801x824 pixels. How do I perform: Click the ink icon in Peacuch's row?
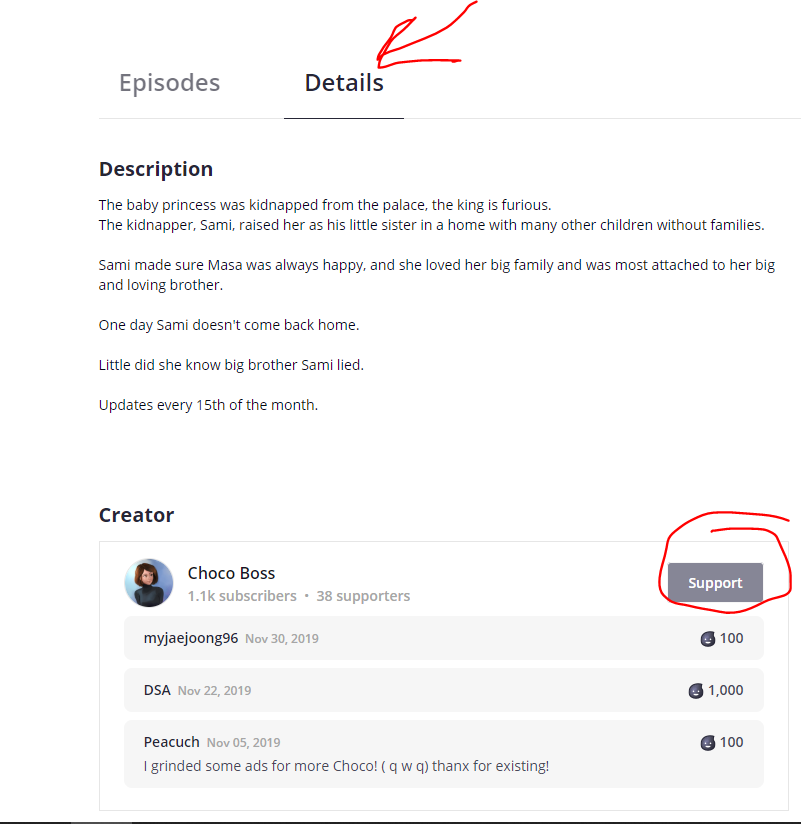[708, 743]
